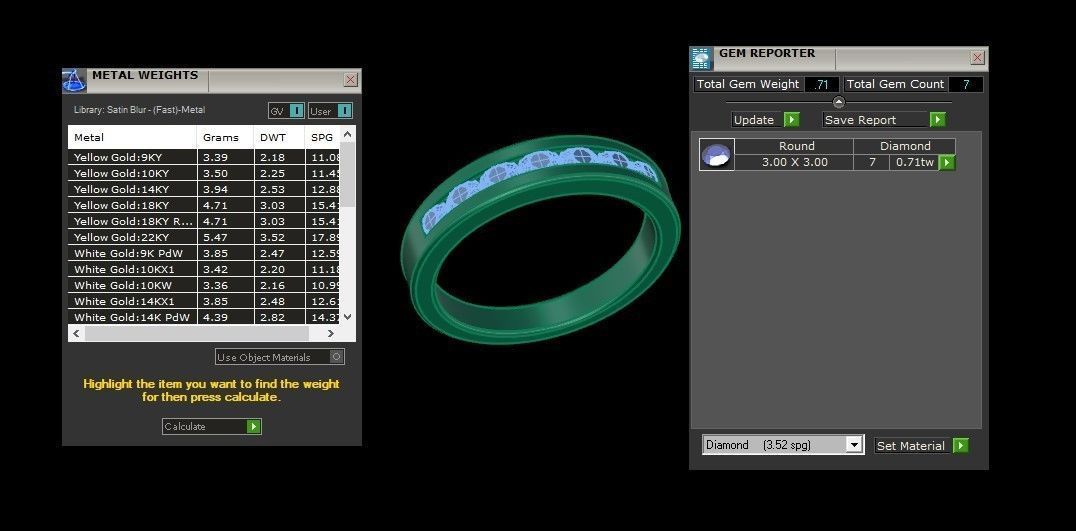This screenshot has height=531, width=1076.
Task: Select the White Gold:9K PdW row
Action: 204,253
